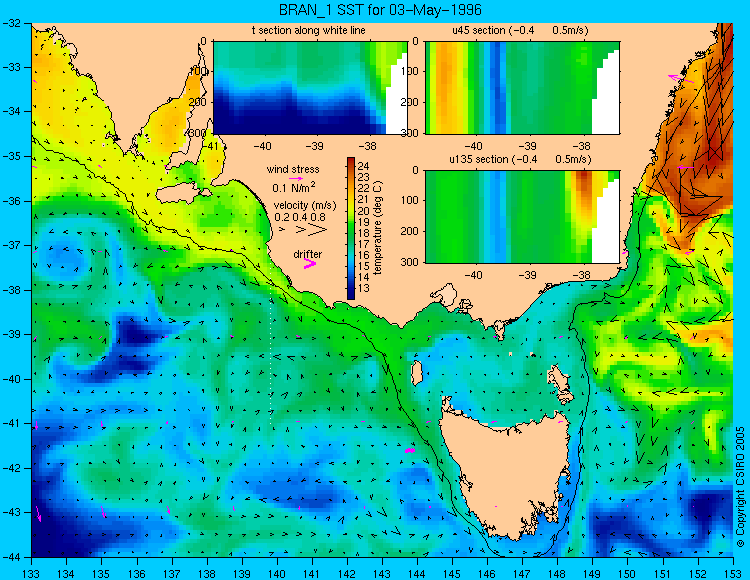Click the magenta drifter marker west of Tasmania
The width and height of the screenshot is (750, 580).
point(410,450)
